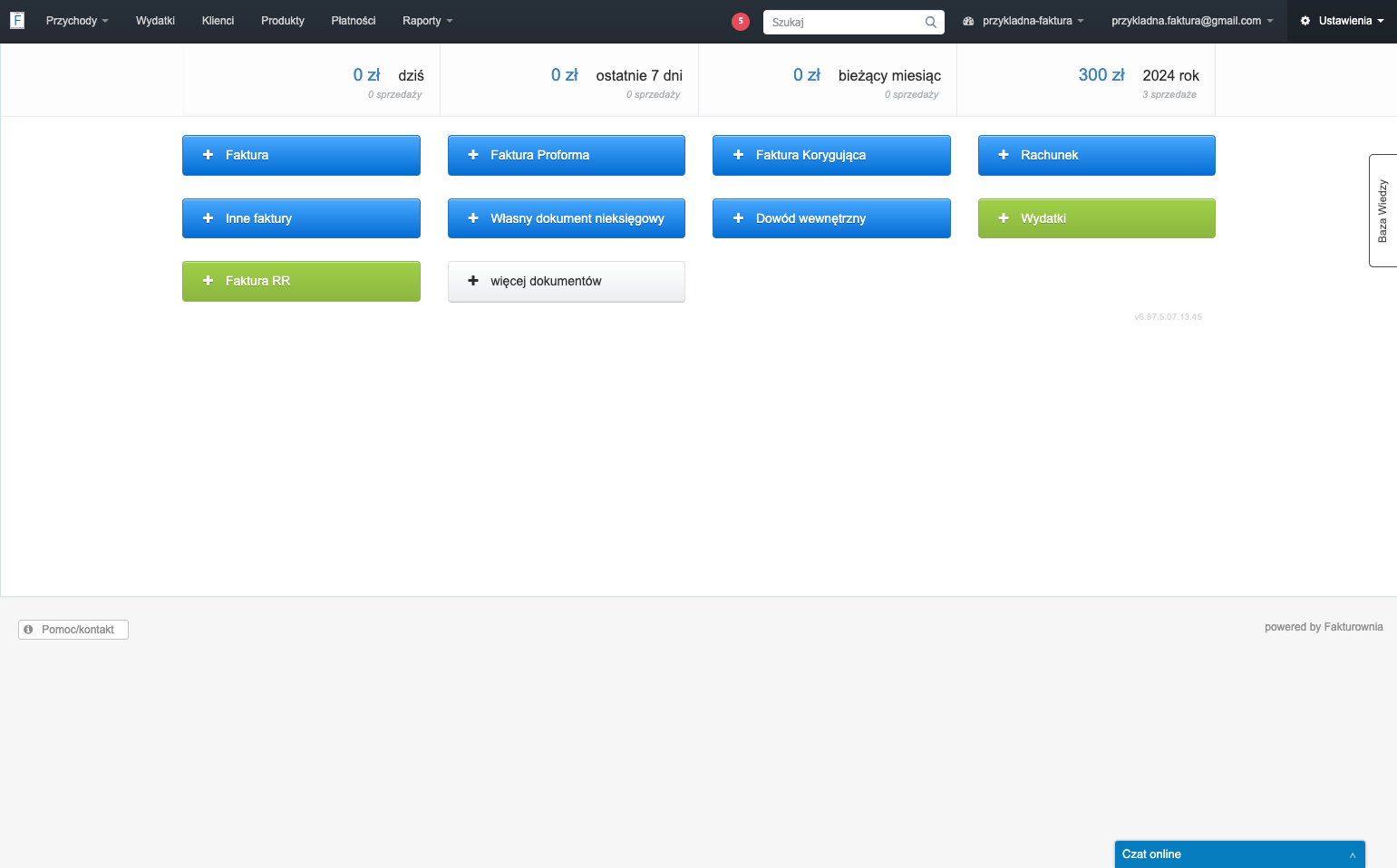Click the green Wydatki button

tap(1097, 218)
